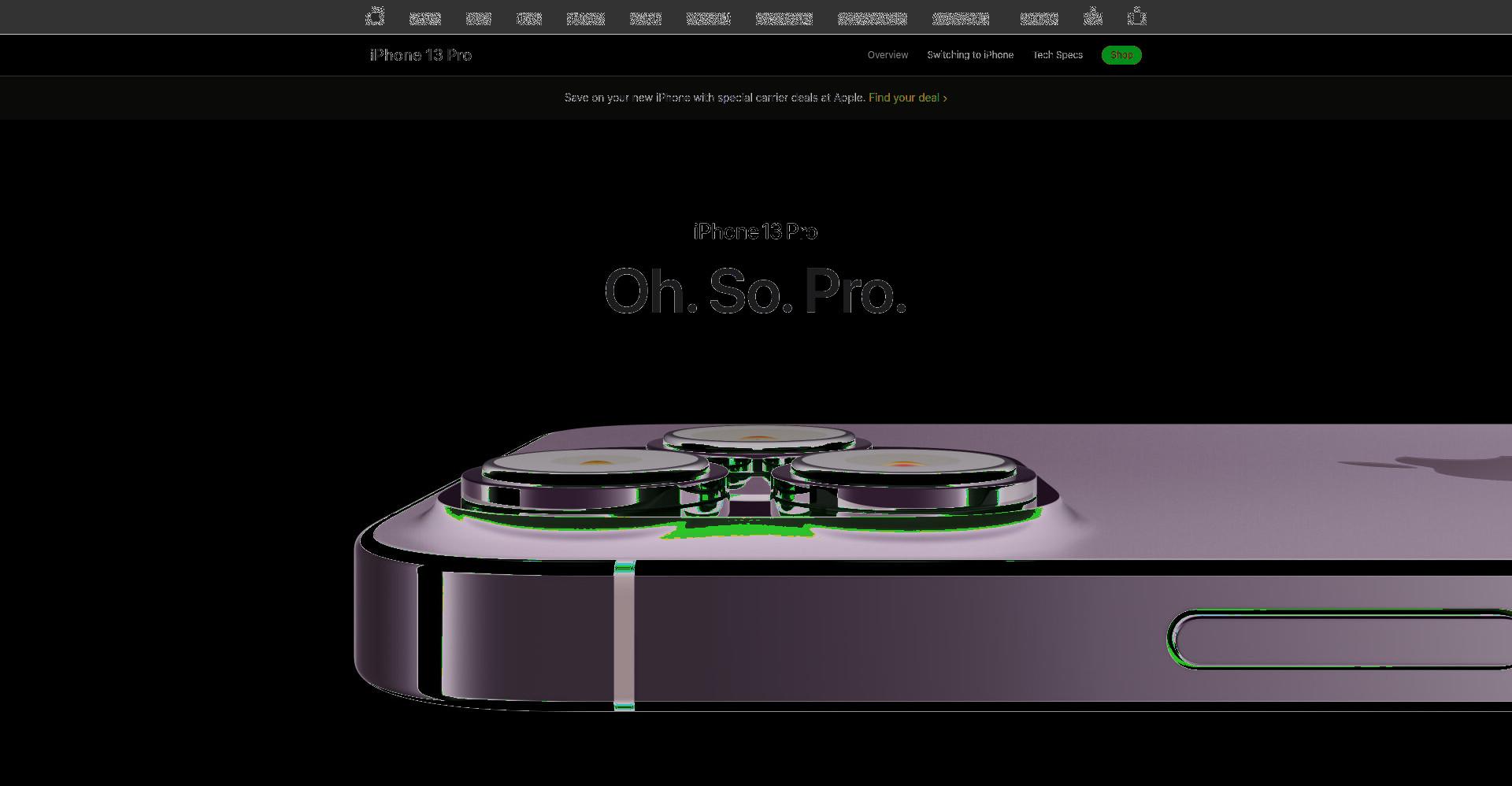Click the carrier deals banner text
1512x786 pixels.
point(714,98)
